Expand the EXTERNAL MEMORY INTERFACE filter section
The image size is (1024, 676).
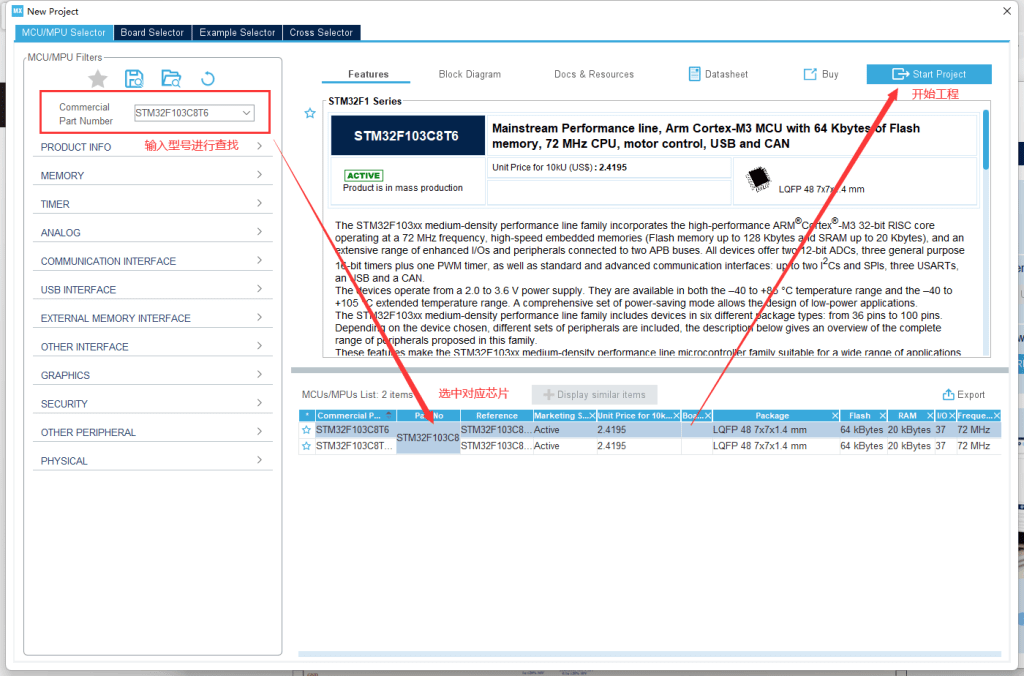(153, 318)
